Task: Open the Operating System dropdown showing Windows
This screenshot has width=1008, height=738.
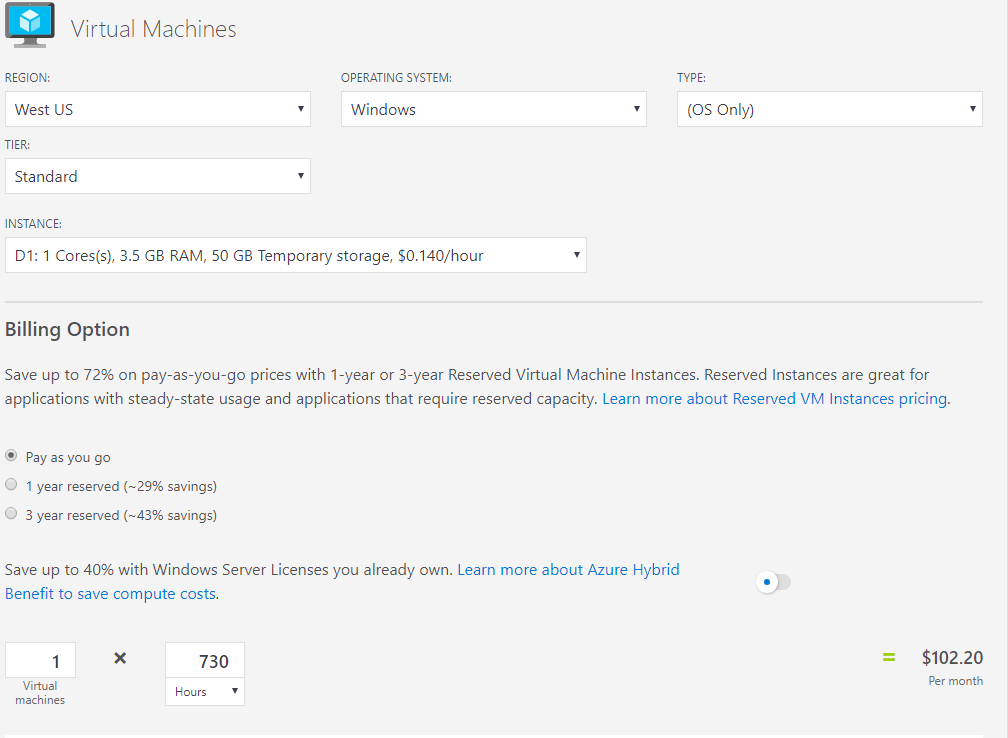Action: pyautogui.click(x=493, y=109)
